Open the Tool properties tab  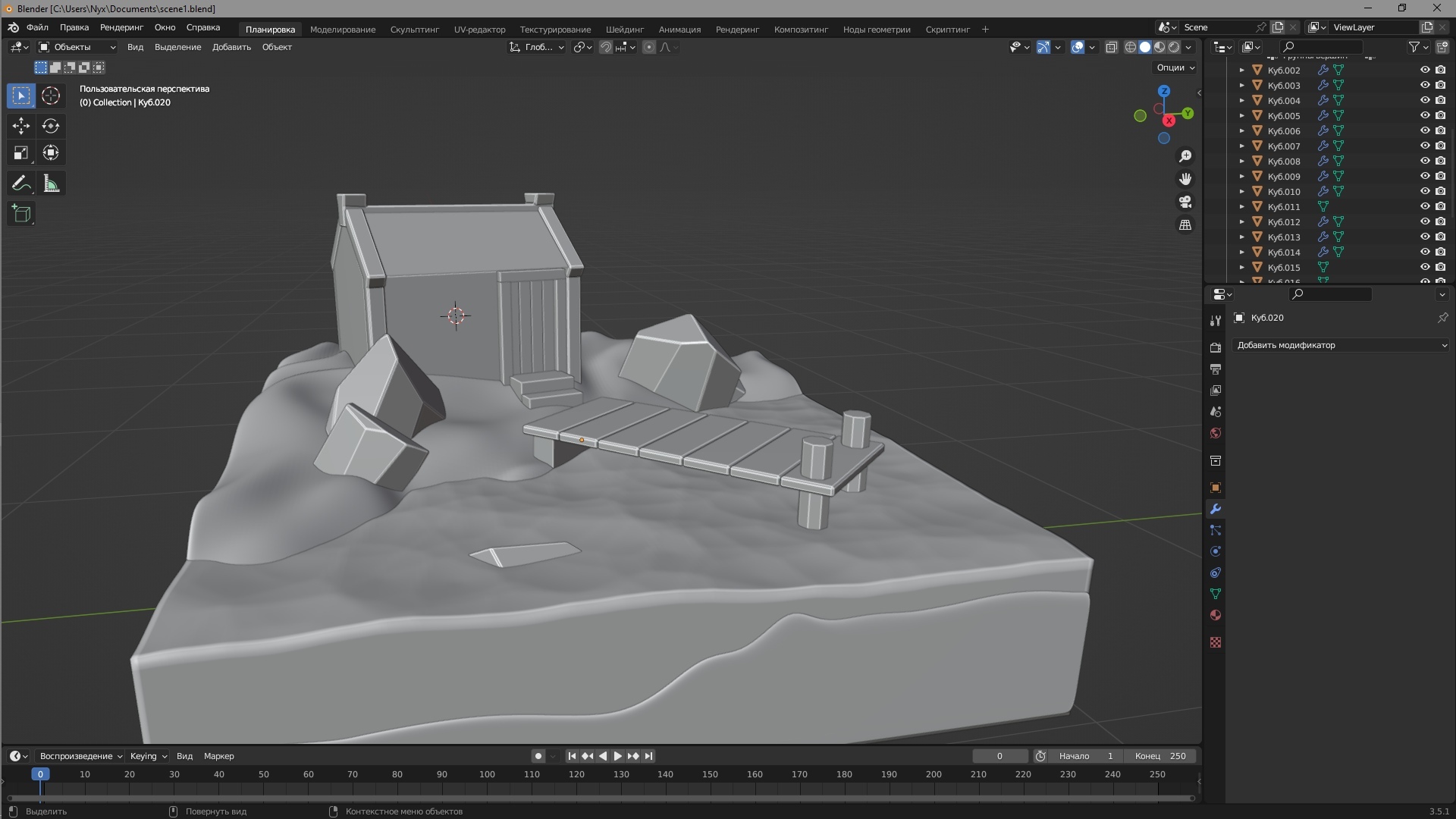click(x=1216, y=321)
